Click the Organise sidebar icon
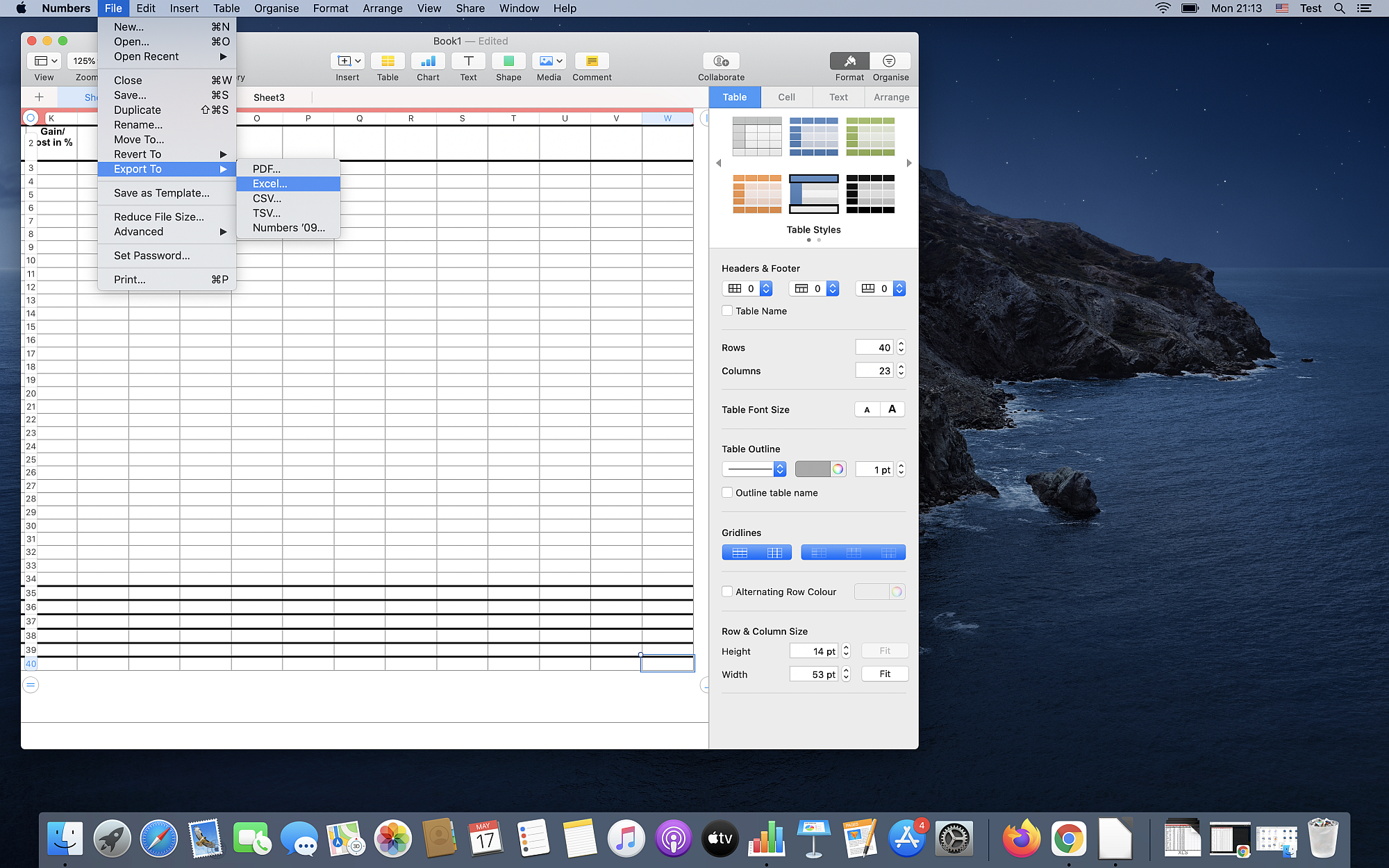Viewport: 1389px width, 868px height. pos(890,62)
